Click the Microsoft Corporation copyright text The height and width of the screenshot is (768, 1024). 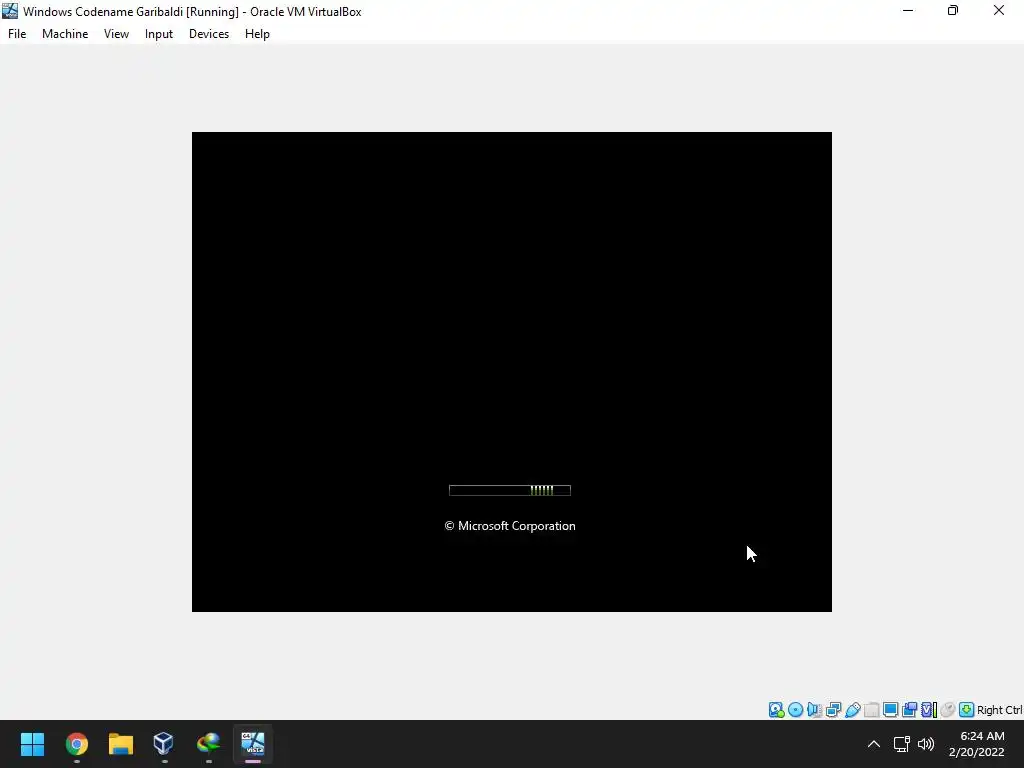[510, 526]
